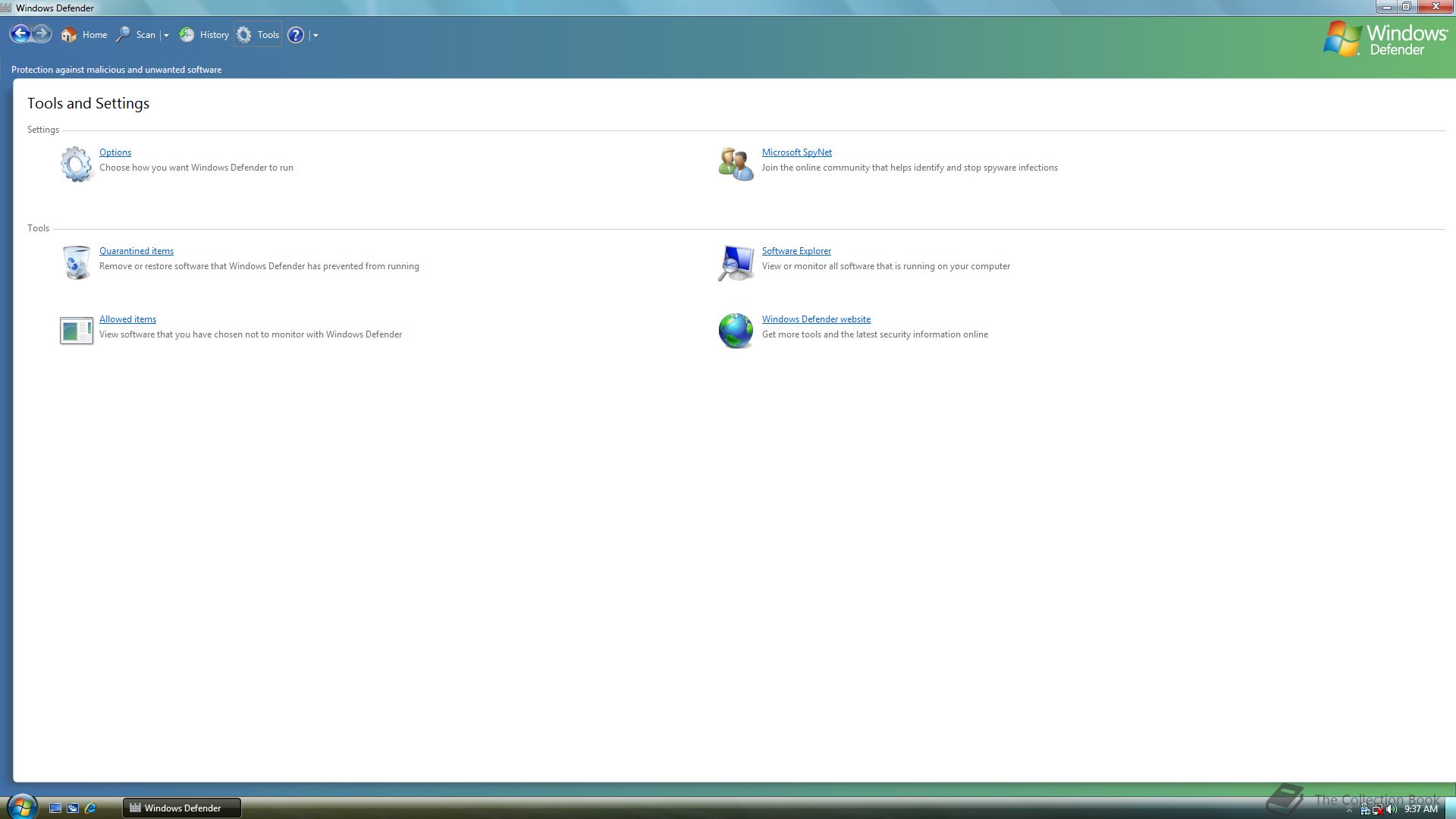The height and width of the screenshot is (819, 1456).
Task: Click the taskbar clock showing 9:37 AM
Action: click(1420, 809)
